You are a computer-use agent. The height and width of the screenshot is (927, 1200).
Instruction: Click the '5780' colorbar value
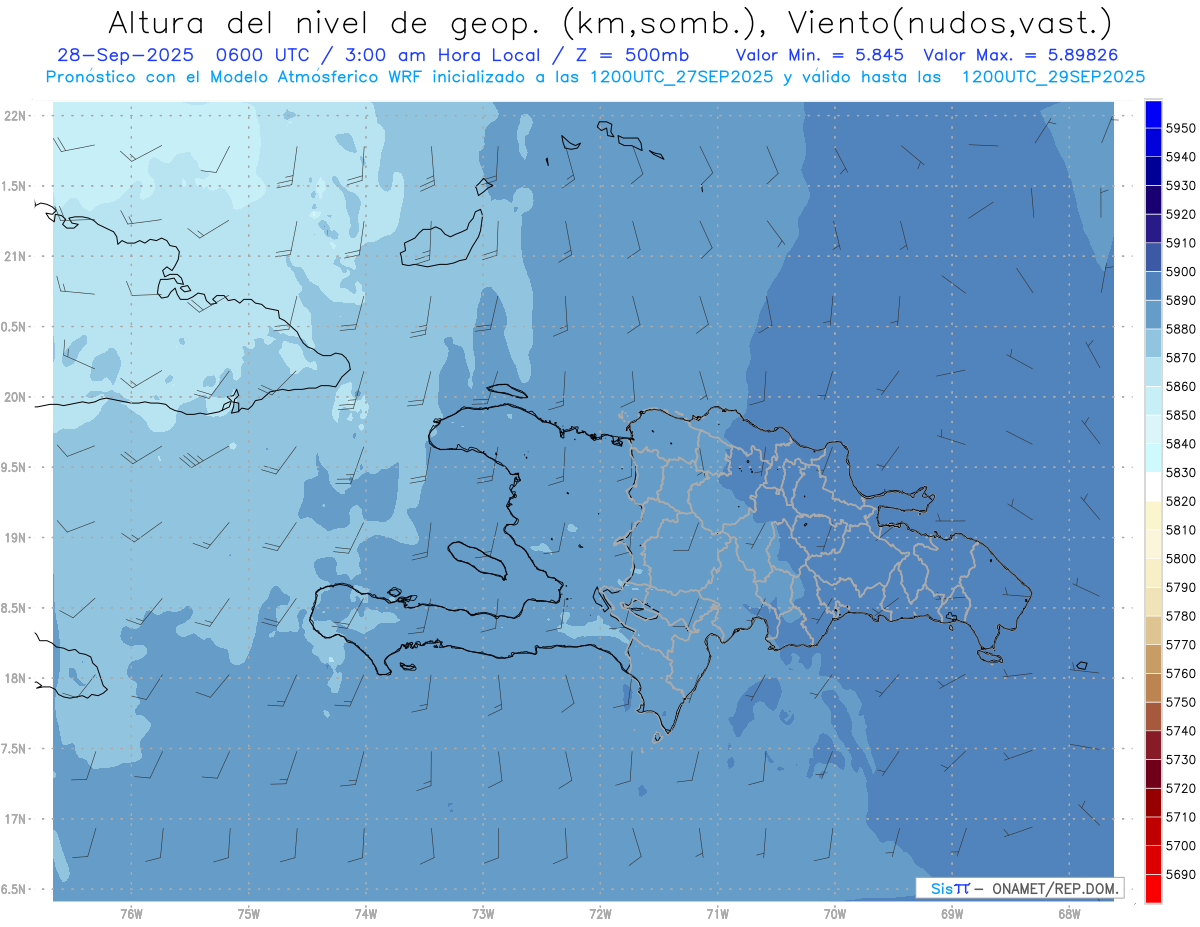point(1181,616)
